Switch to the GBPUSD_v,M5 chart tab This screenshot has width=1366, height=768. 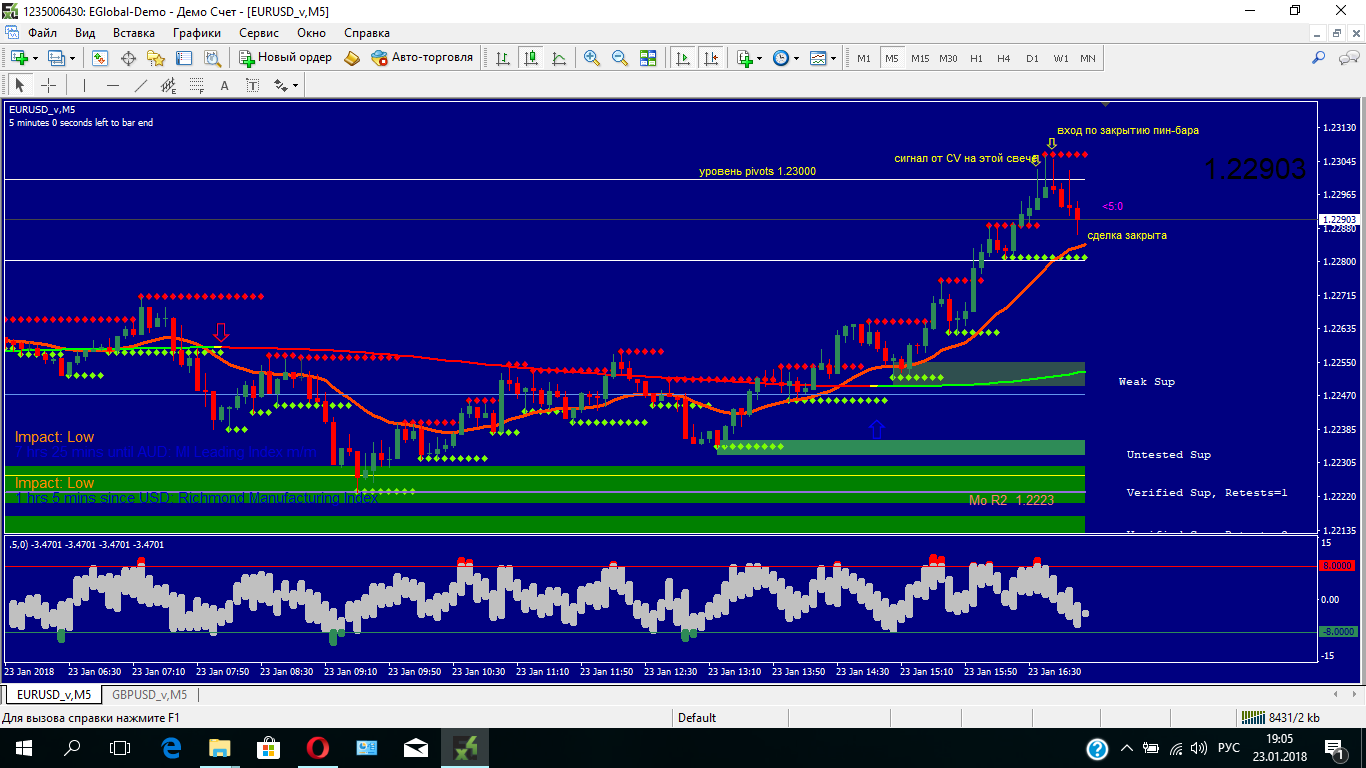point(149,694)
